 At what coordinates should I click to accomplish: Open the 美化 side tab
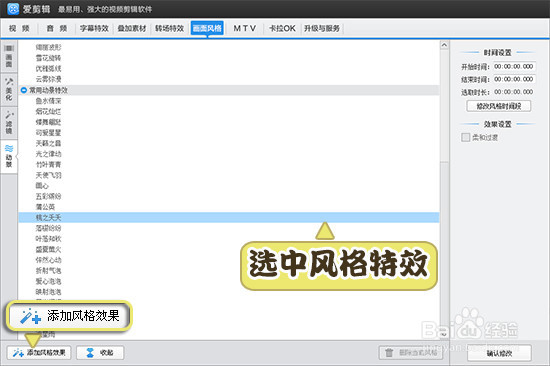tap(9, 89)
